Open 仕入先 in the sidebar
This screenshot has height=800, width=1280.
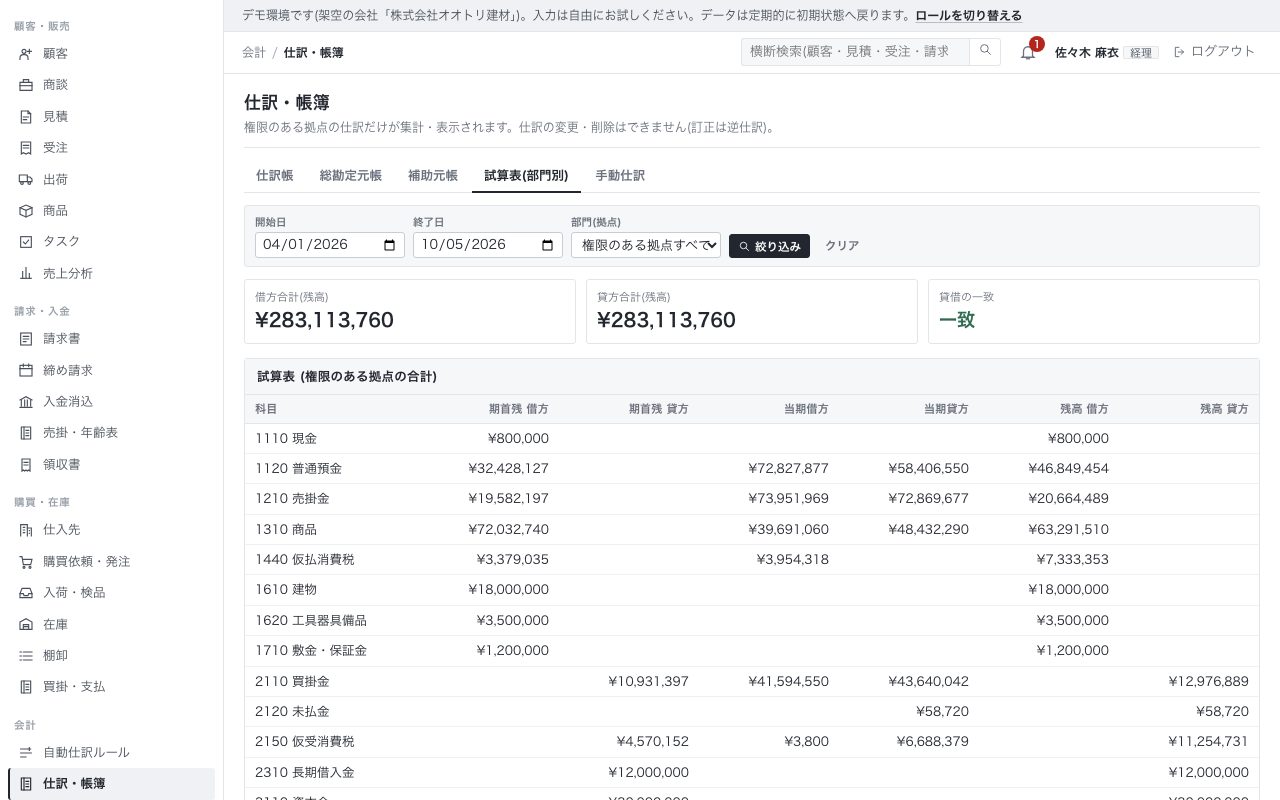point(111,530)
